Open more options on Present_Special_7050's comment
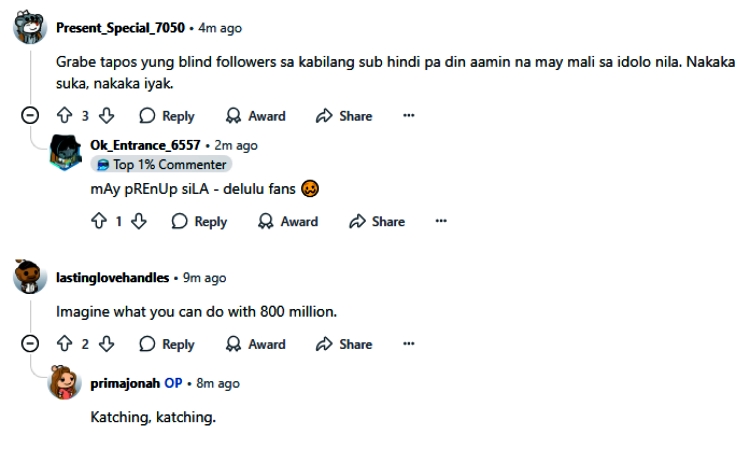Image resolution: width=750 pixels, height=449 pixels. point(408,116)
